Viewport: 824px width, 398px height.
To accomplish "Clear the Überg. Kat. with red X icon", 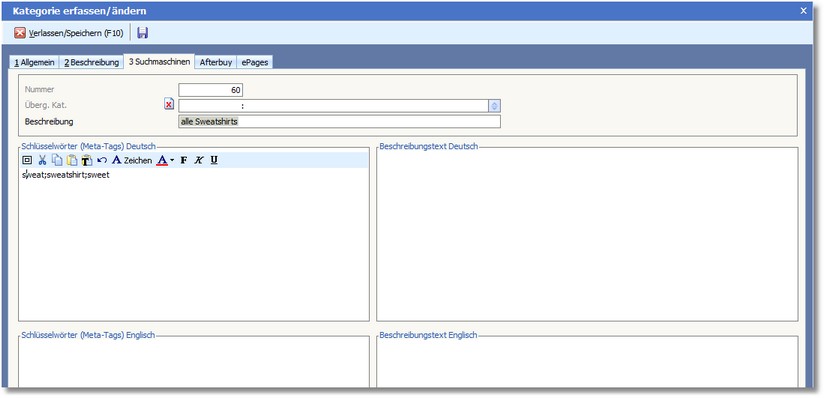I will click(169, 104).
